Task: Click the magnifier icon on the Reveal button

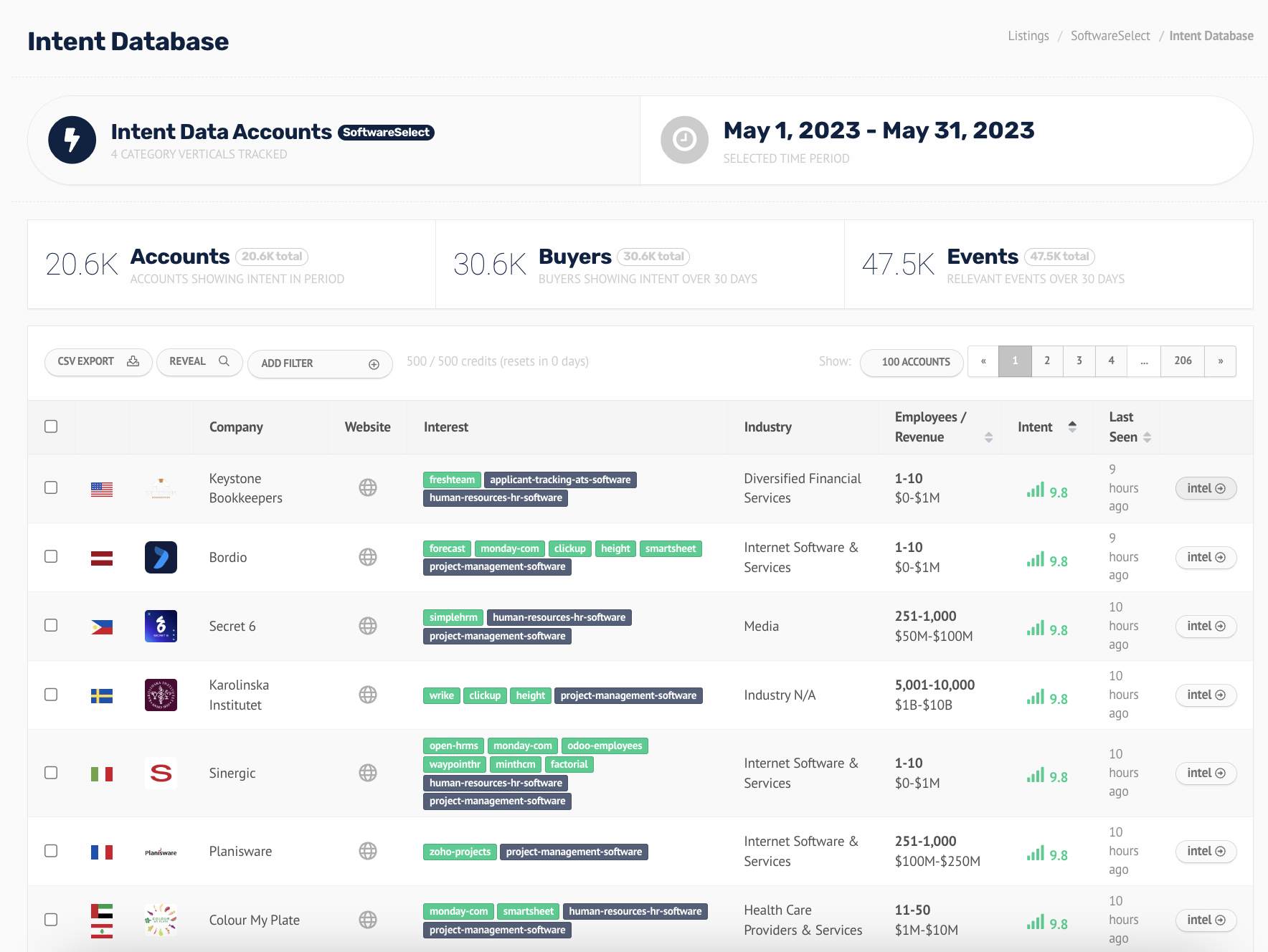Action: click(225, 361)
